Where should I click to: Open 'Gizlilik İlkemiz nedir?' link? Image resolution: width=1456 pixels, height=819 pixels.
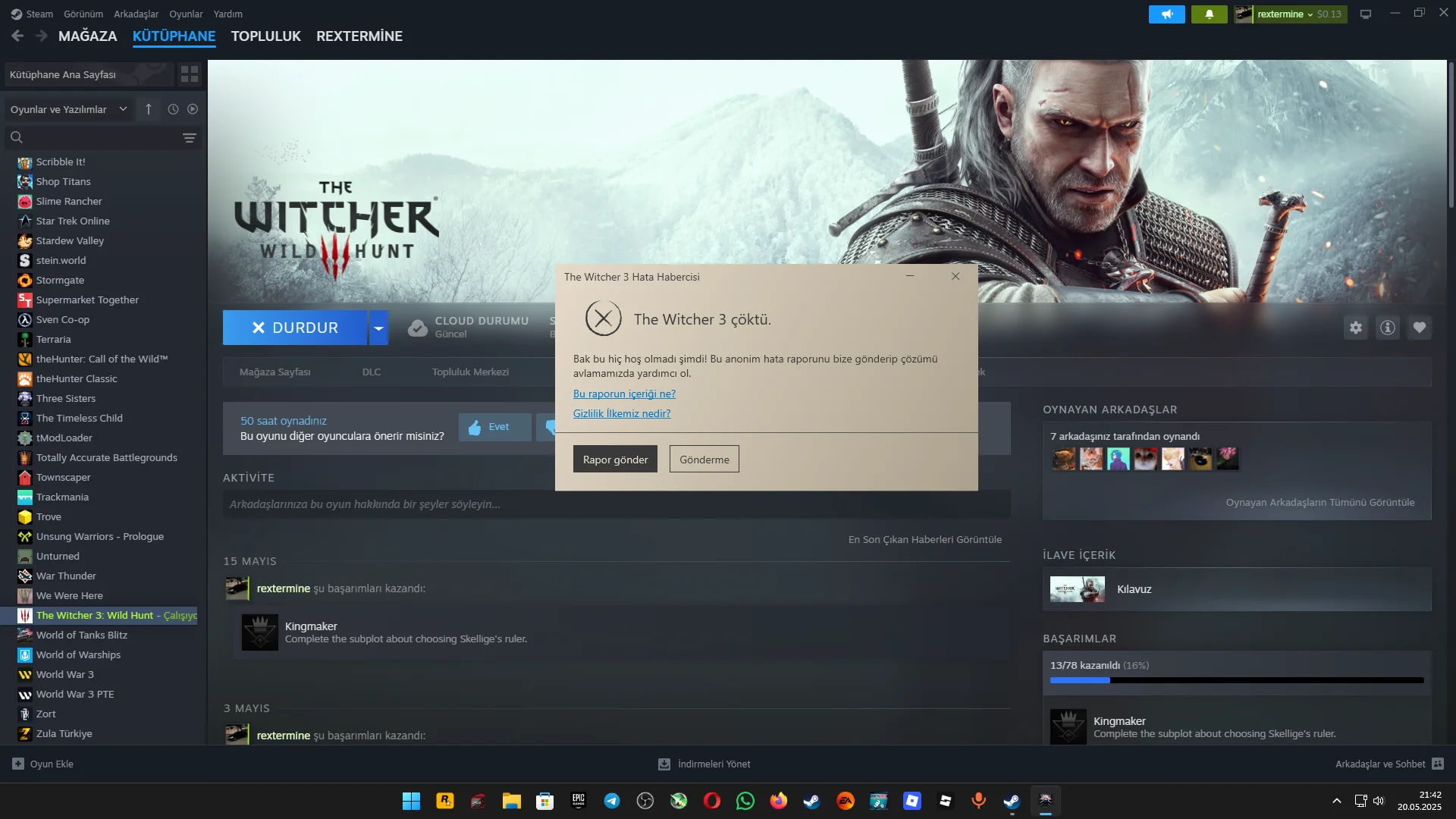coord(622,413)
